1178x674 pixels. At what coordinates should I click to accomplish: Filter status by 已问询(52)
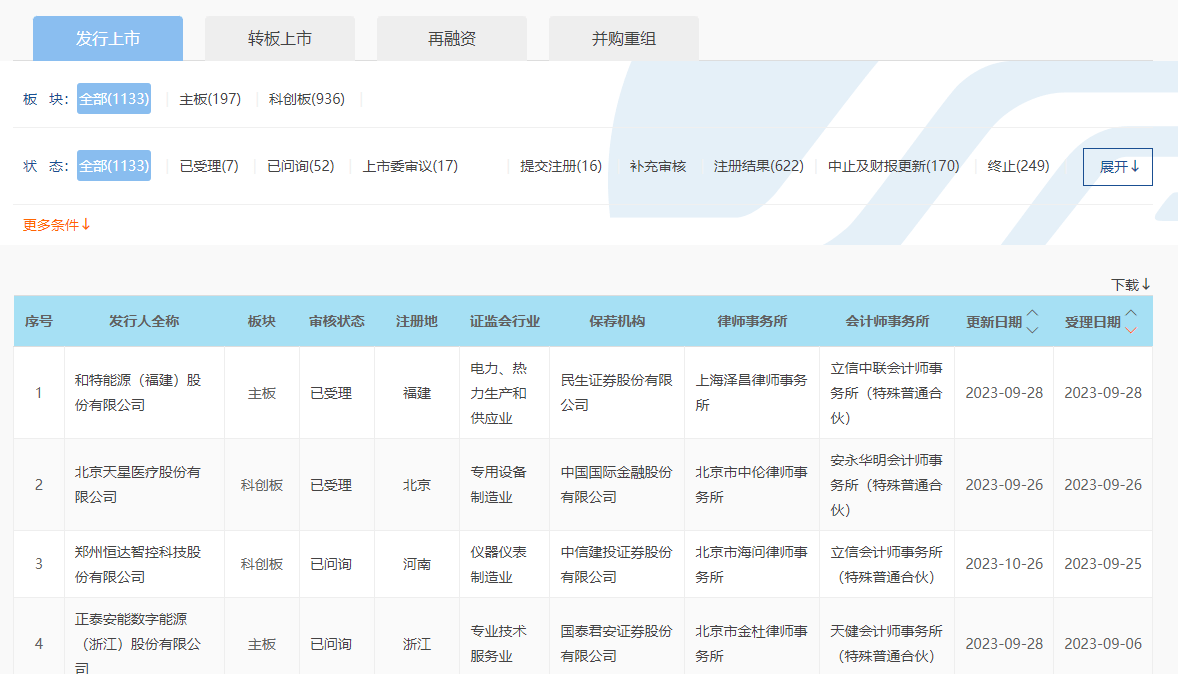click(x=301, y=166)
